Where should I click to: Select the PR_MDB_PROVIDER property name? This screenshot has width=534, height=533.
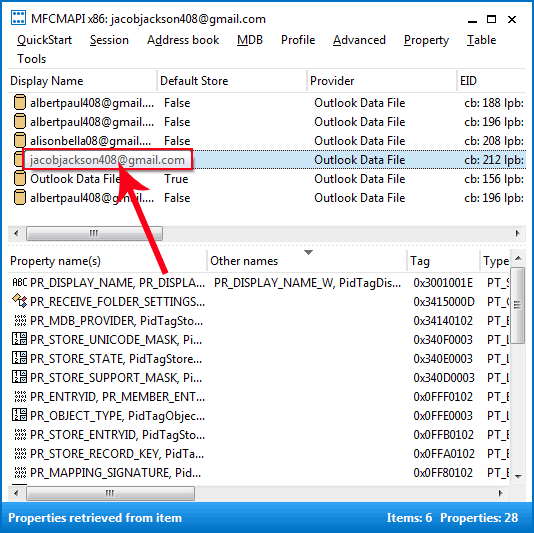(x=116, y=321)
